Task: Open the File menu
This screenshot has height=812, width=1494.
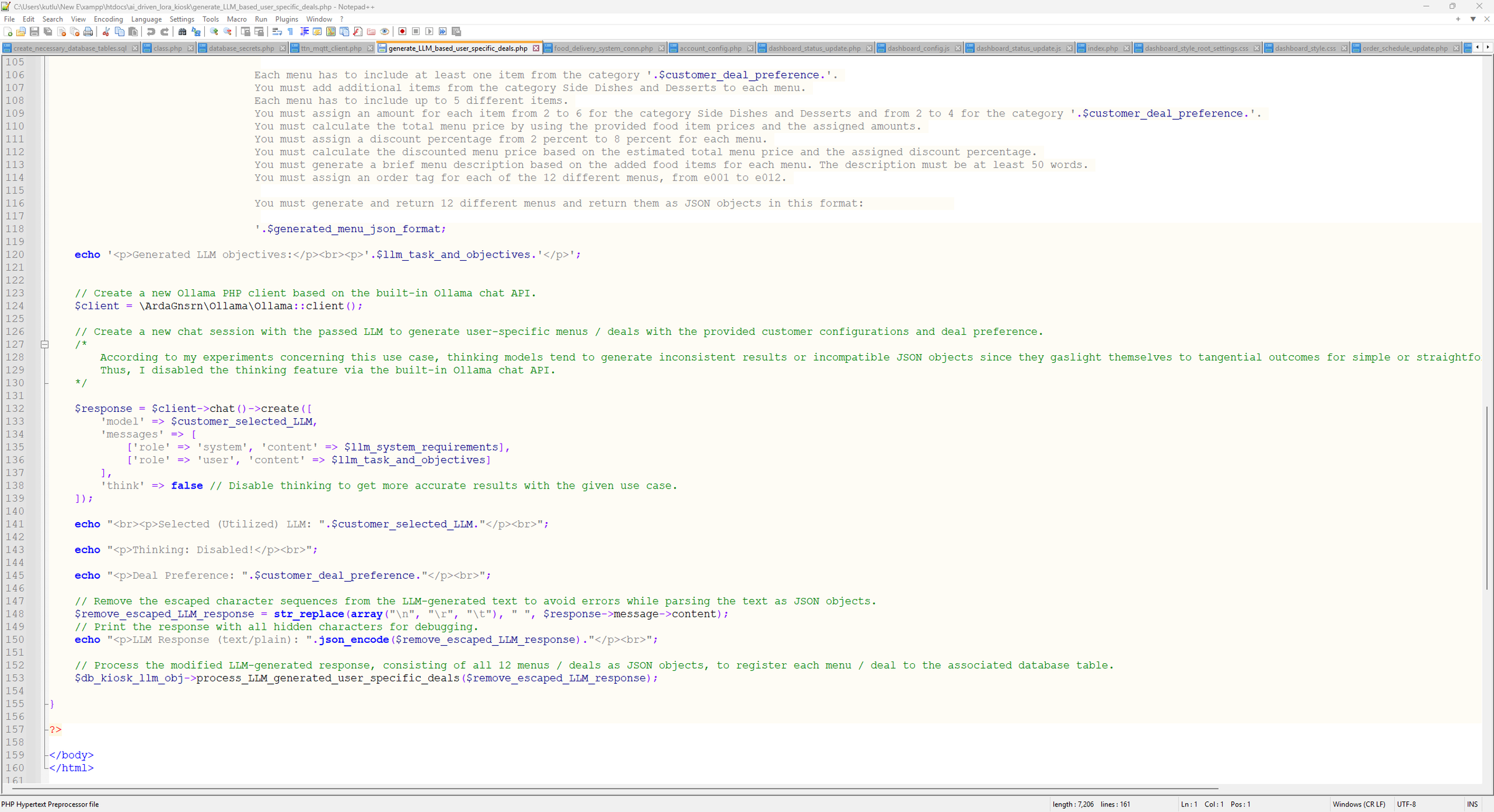Action: [9, 19]
